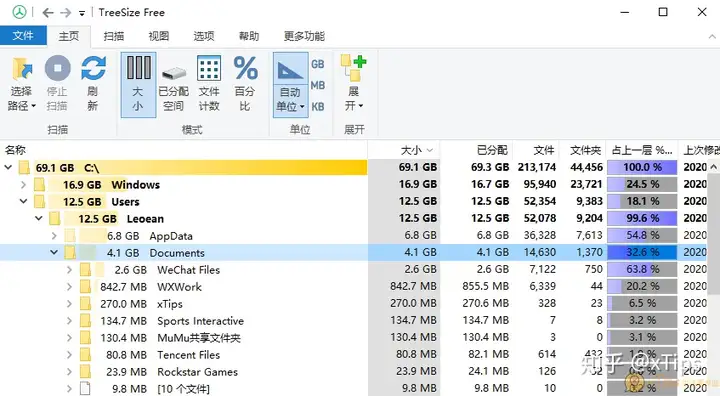Collapse the ribbon with the chevron
Screen dimensions: 720x396
pos(712,36)
